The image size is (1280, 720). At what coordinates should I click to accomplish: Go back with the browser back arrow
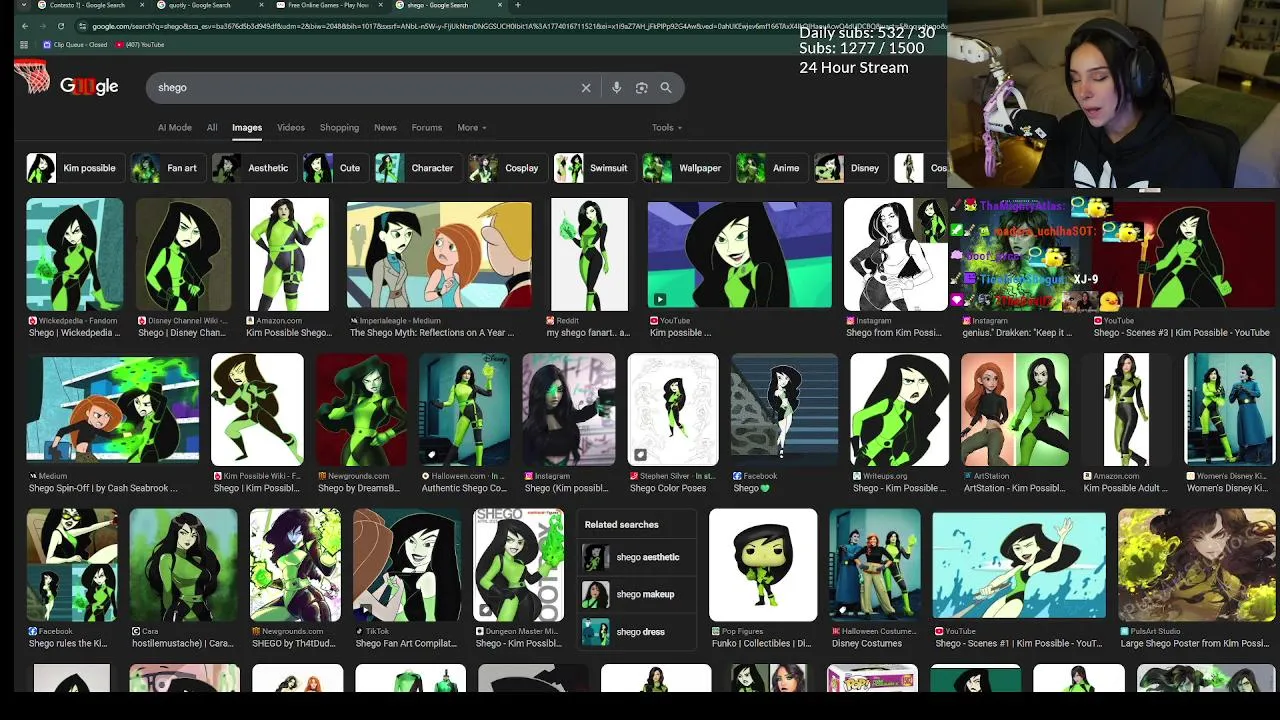25,26
